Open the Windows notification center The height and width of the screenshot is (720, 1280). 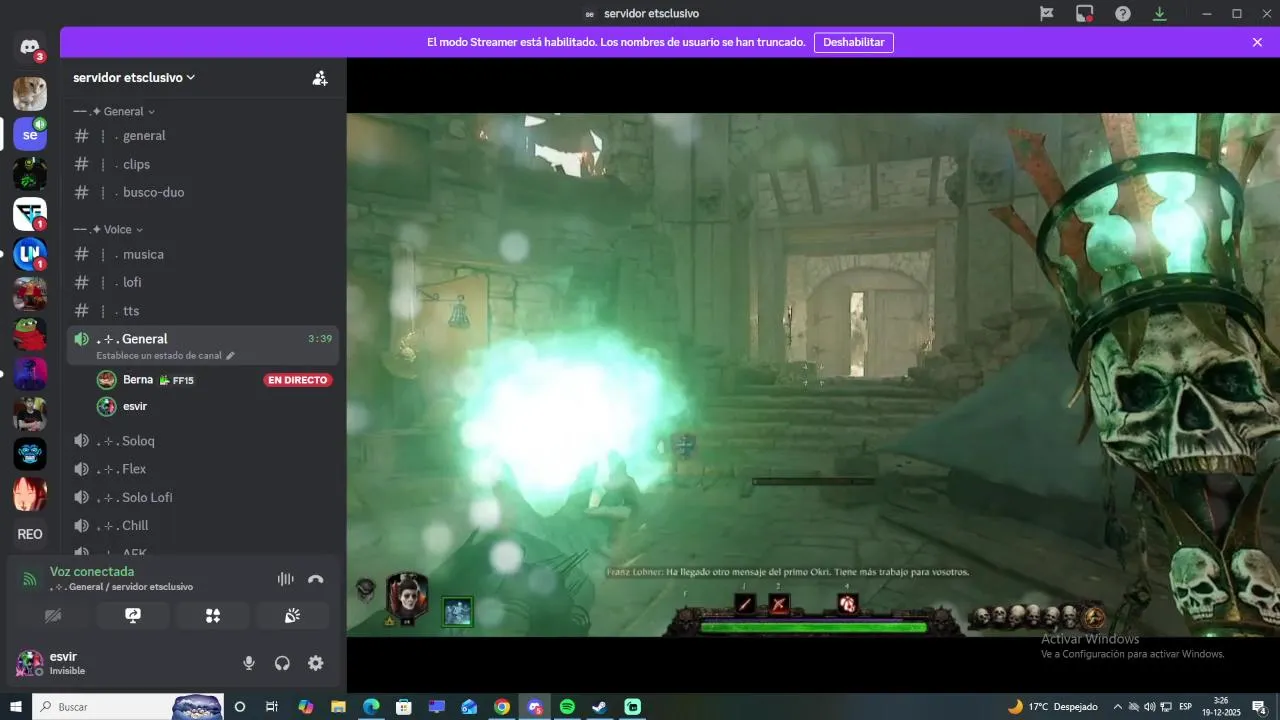coord(1259,707)
